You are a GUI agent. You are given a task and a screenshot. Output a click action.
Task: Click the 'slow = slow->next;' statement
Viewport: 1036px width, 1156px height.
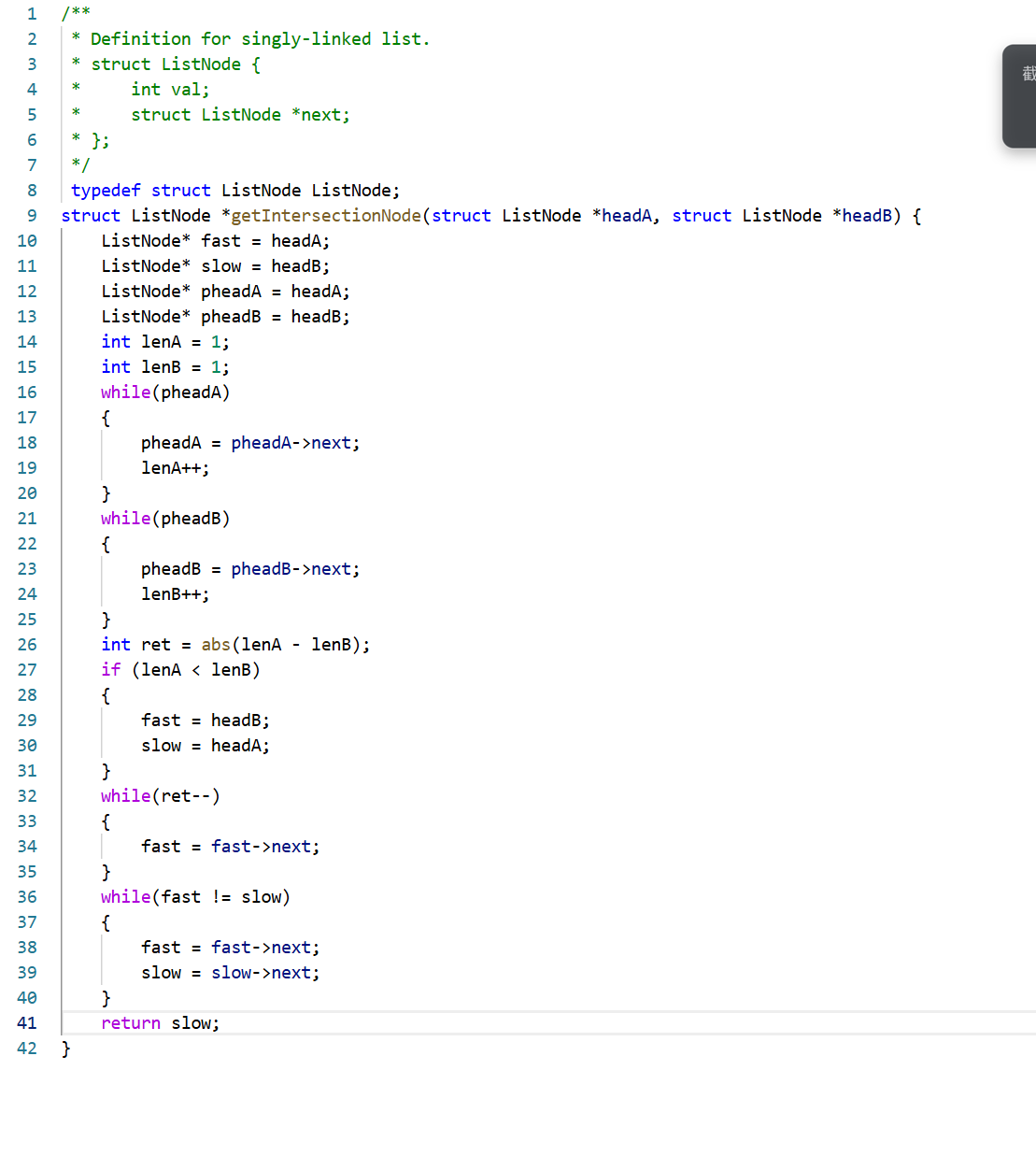click(231, 973)
